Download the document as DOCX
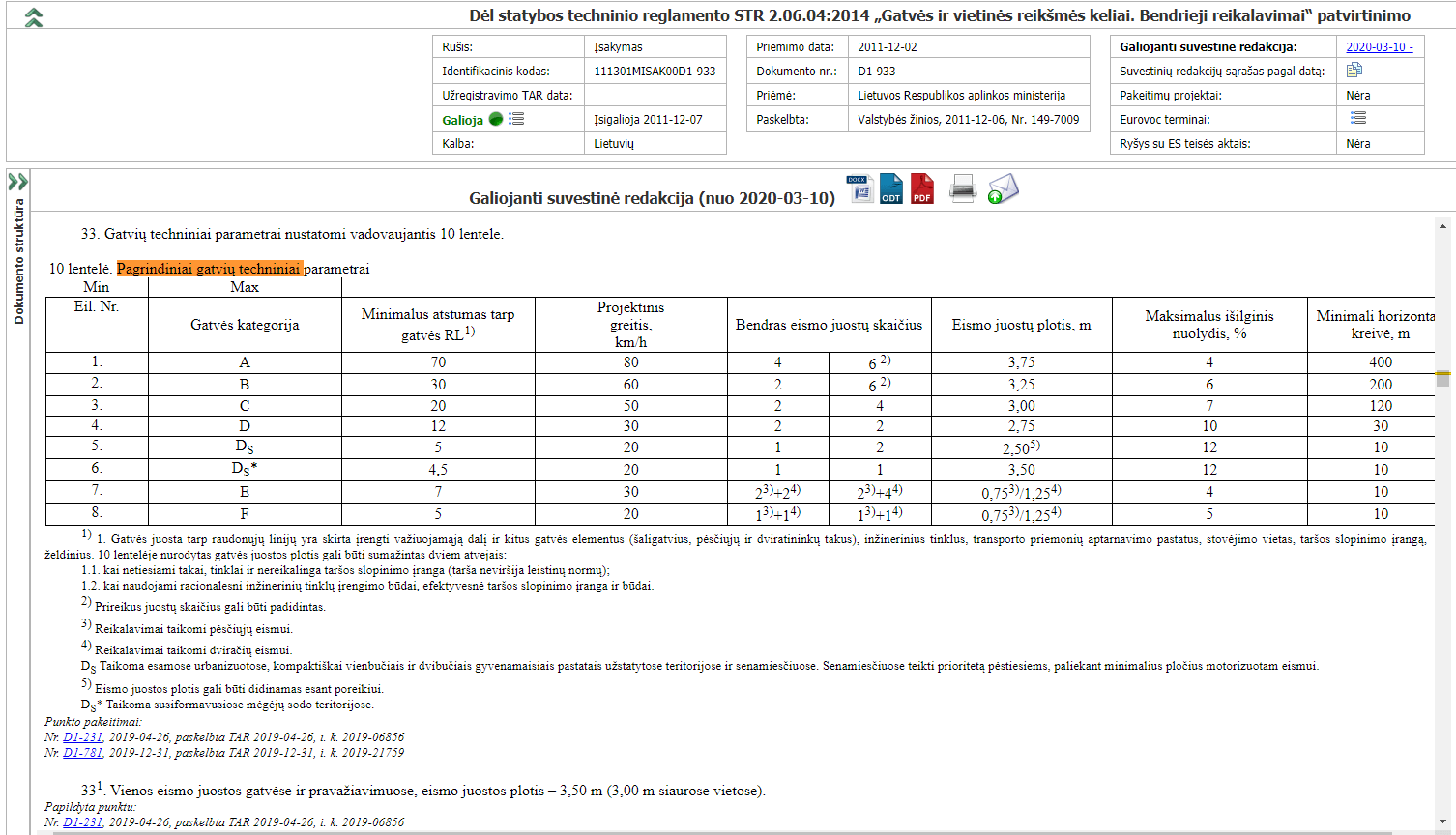Screen dimensions: 1456x835 (859, 188)
